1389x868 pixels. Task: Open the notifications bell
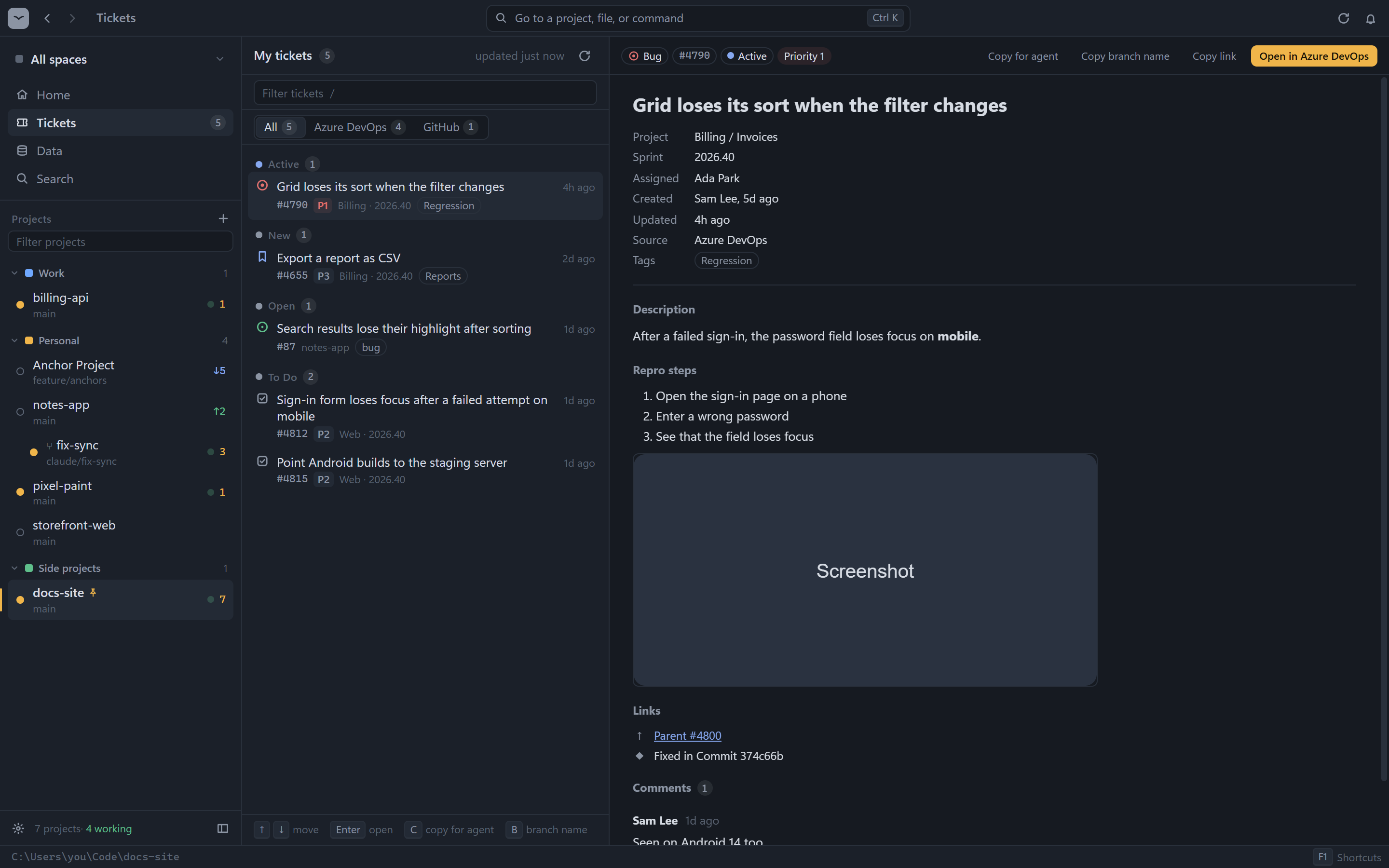[x=1371, y=18]
